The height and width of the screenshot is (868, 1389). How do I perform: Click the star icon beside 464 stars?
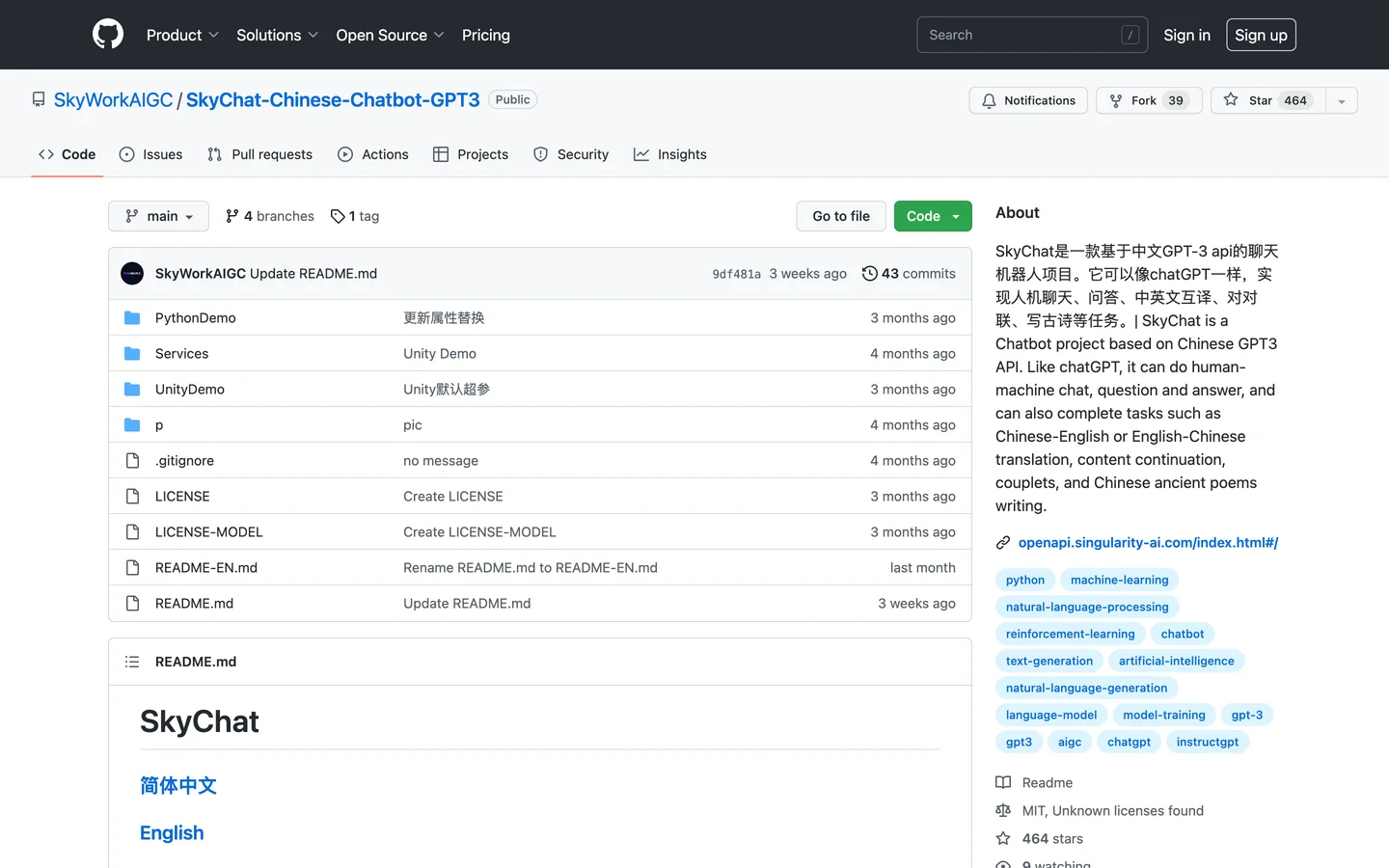(1003, 839)
